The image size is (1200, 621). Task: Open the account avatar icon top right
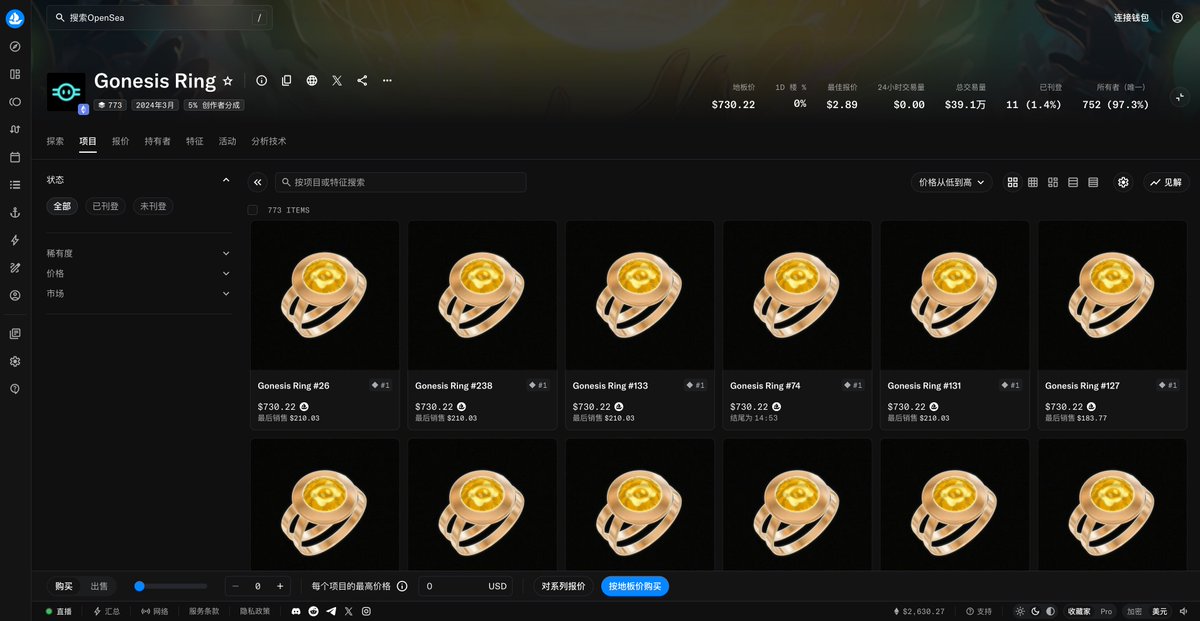(1177, 17)
